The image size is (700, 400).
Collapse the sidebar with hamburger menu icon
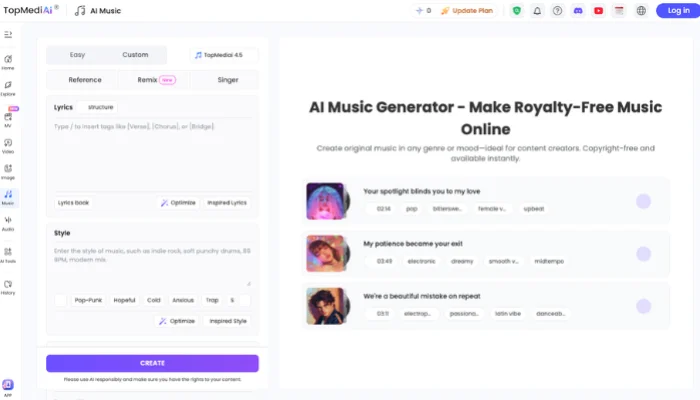(x=8, y=35)
